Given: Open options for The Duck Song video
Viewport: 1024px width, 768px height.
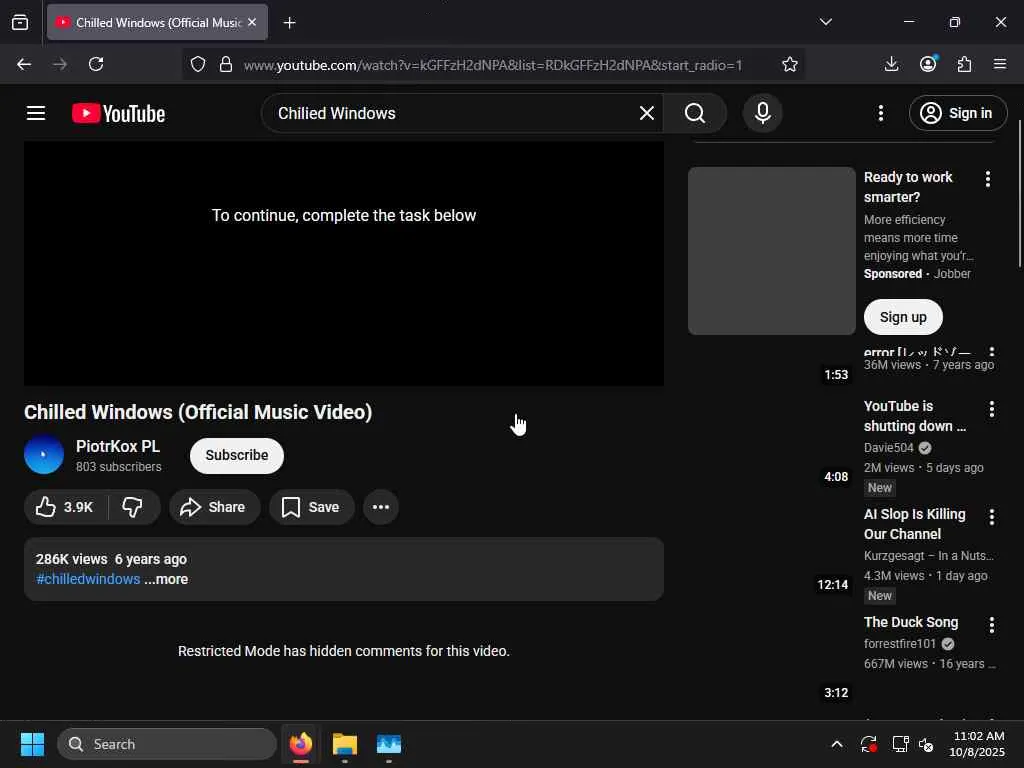Looking at the screenshot, I should tap(991, 625).
